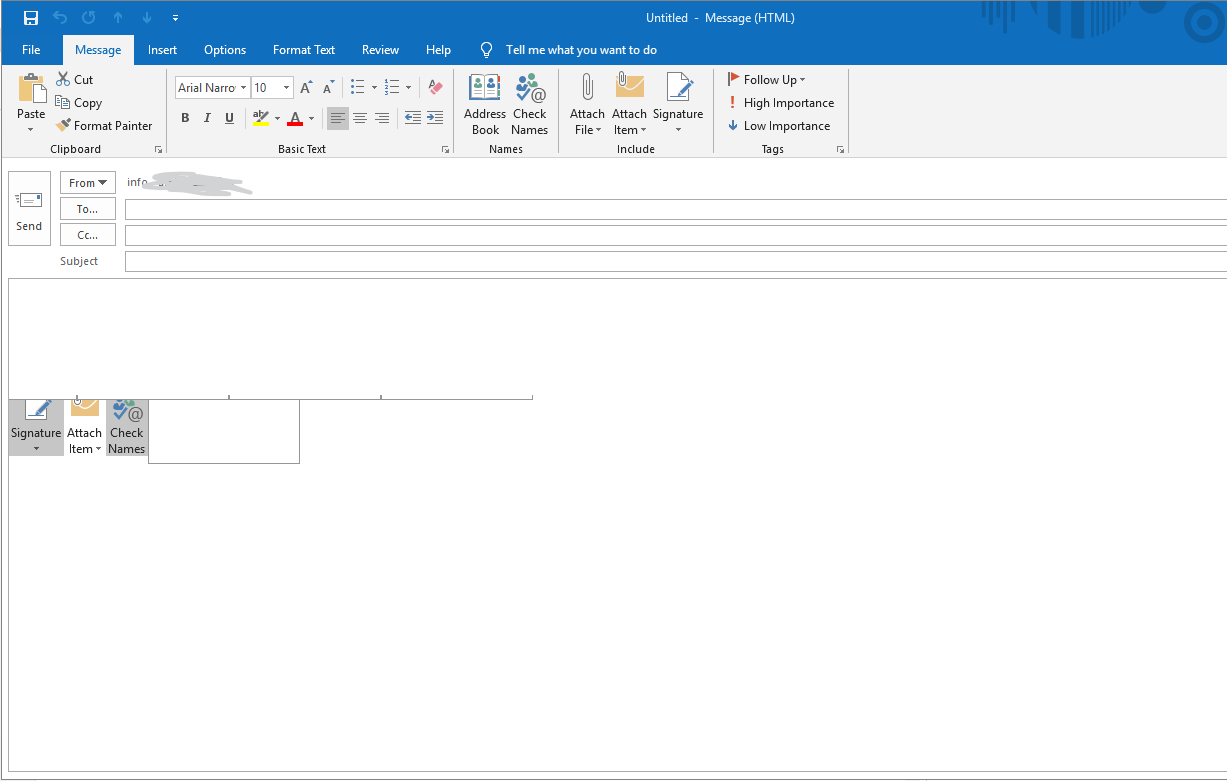The height and width of the screenshot is (781, 1227).
Task: Open the From dropdown
Action: coord(87,182)
